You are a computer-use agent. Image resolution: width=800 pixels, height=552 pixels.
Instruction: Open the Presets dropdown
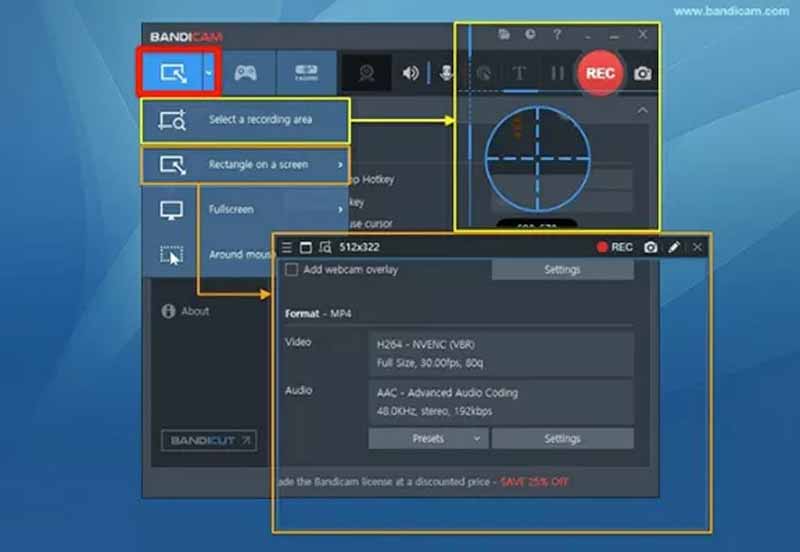(428, 438)
